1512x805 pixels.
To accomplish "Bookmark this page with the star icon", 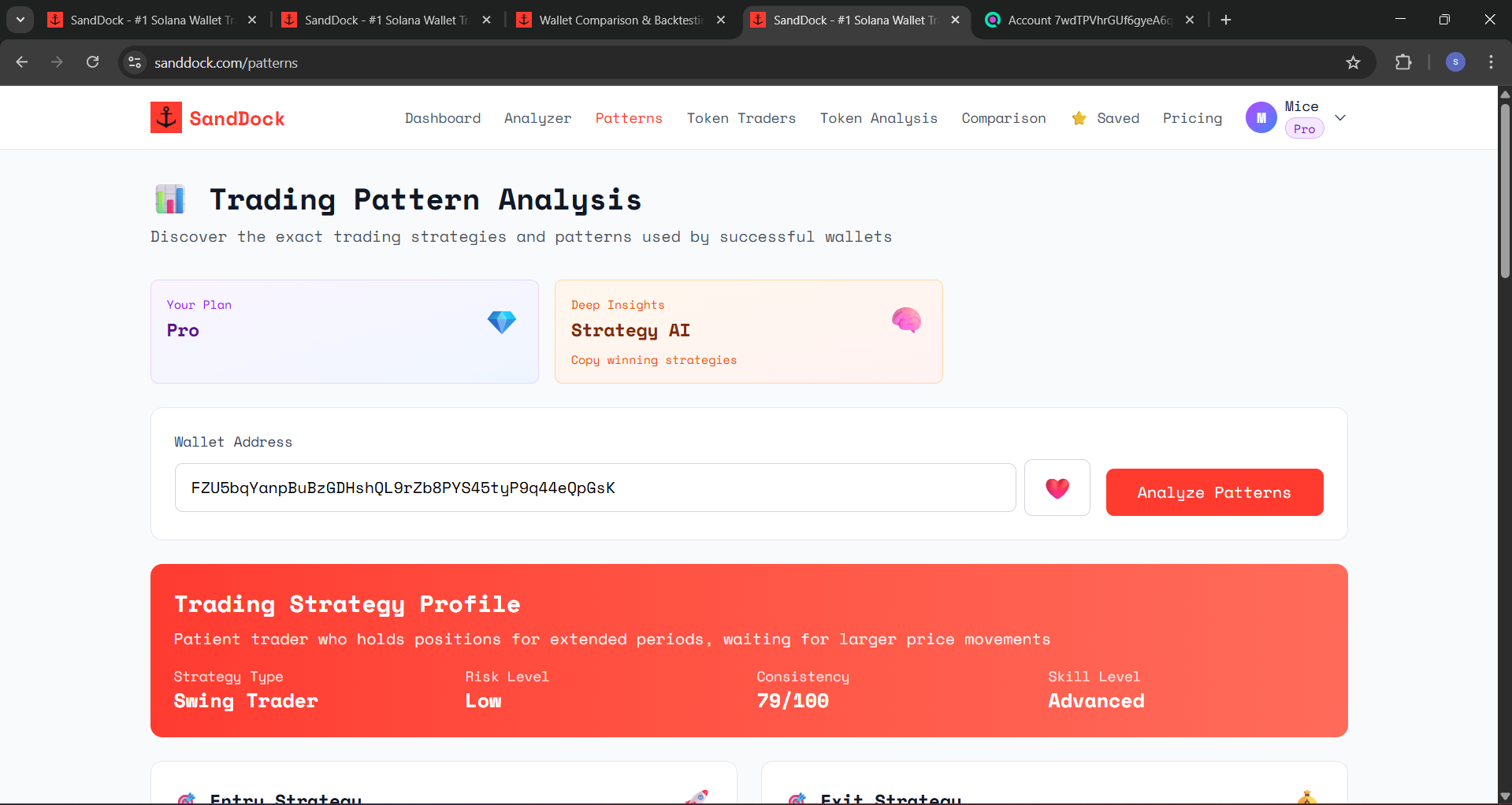I will pos(1353,62).
